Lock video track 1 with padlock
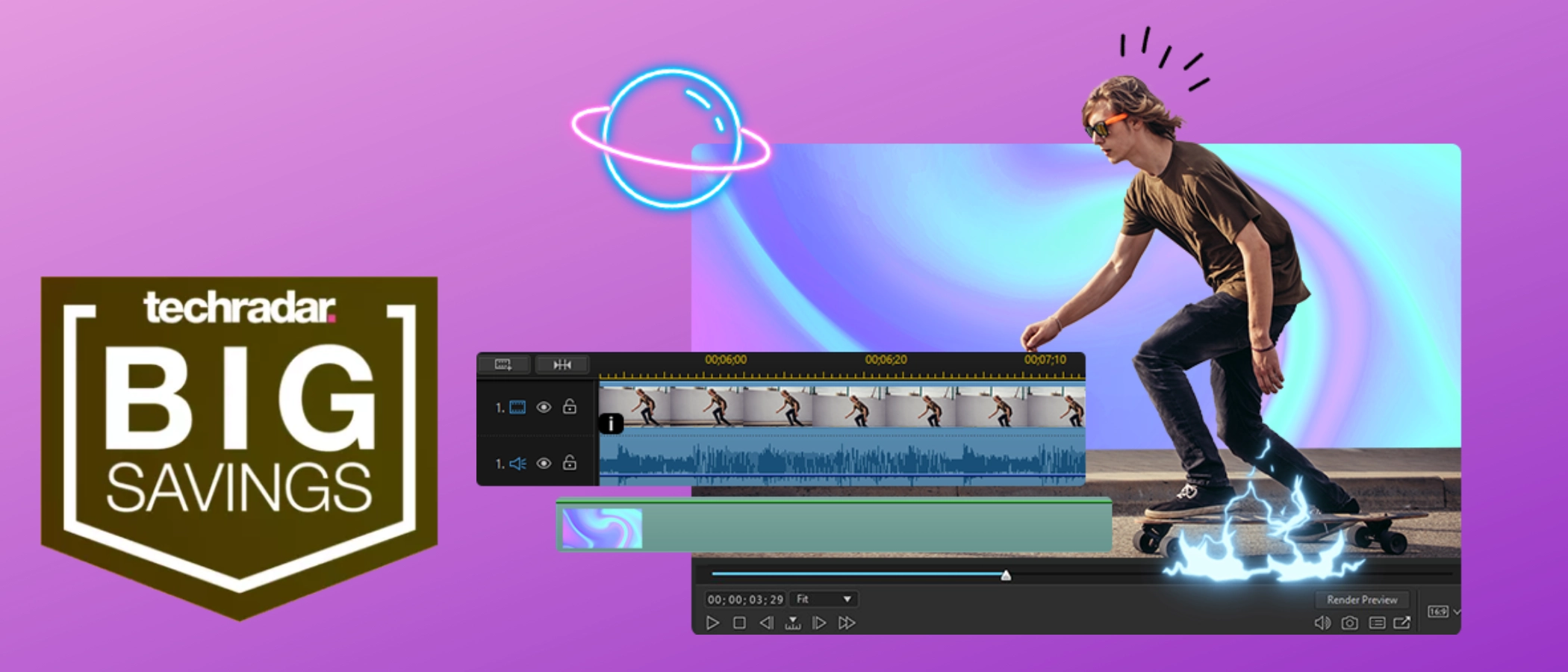Viewport: 1568px width, 672px height. point(570,406)
